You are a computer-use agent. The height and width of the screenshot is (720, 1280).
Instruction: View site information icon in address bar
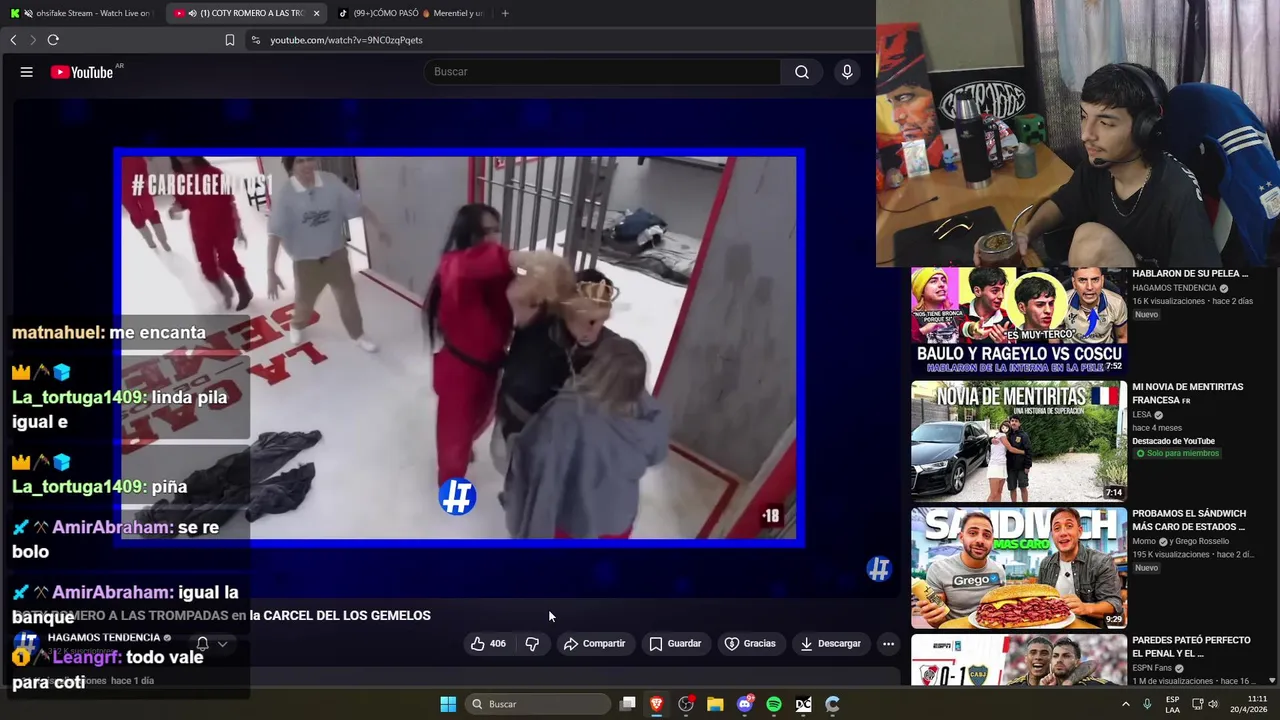pos(256,40)
